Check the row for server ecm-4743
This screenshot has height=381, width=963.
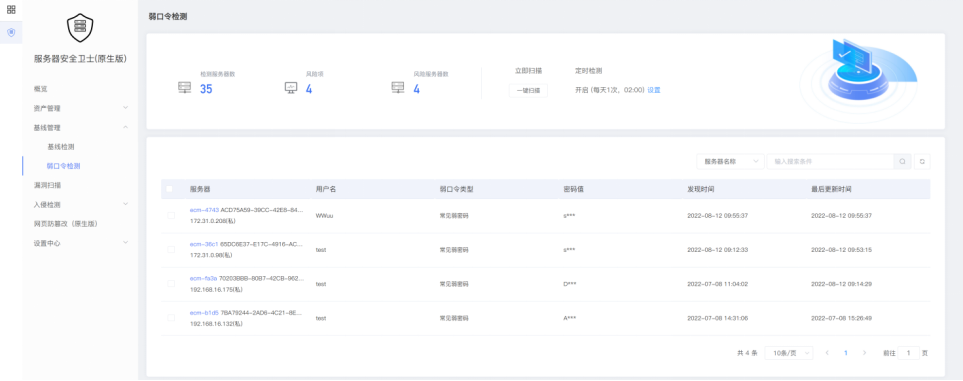click(x=171, y=215)
